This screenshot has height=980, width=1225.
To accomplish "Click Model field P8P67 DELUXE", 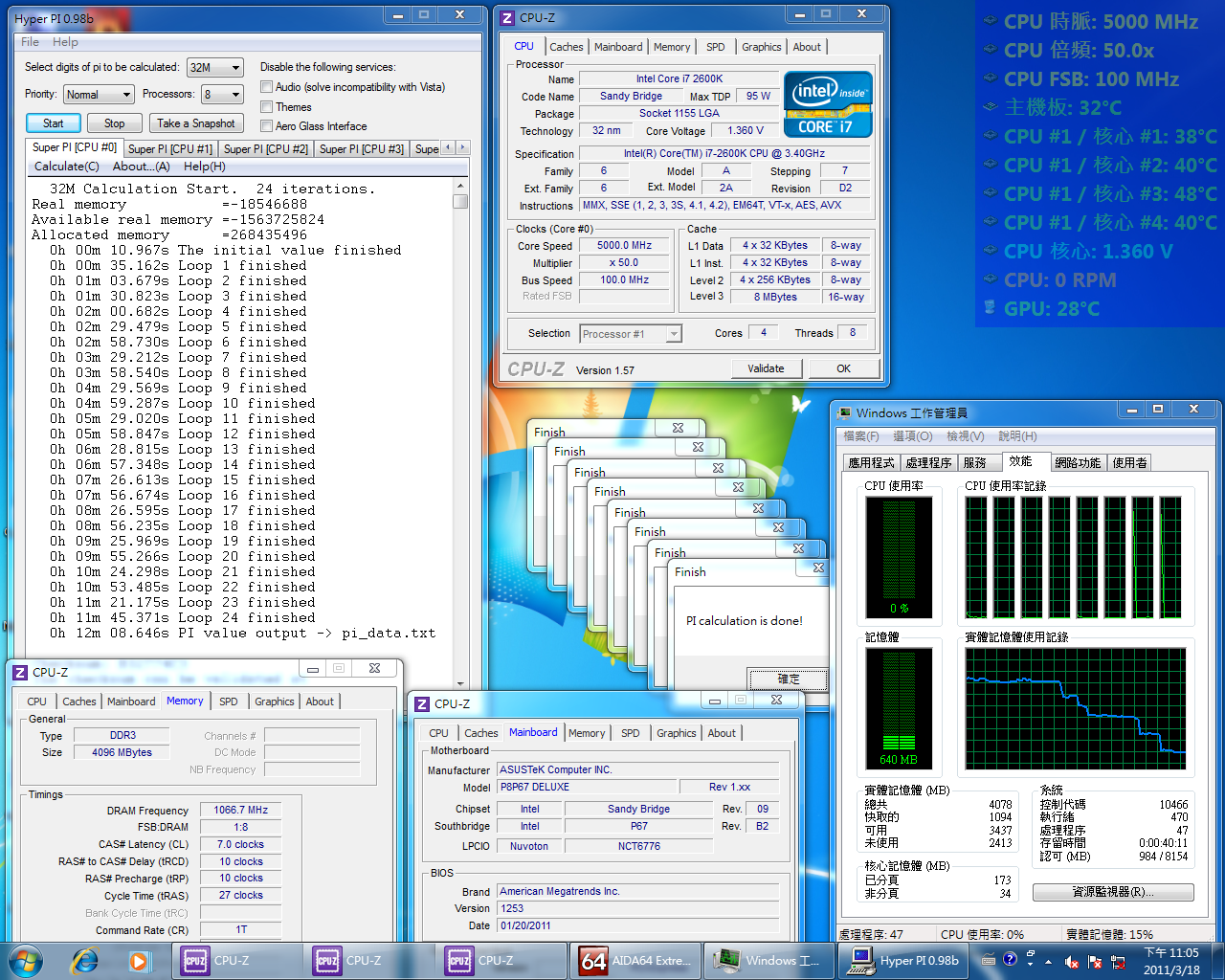I will pos(586,787).
